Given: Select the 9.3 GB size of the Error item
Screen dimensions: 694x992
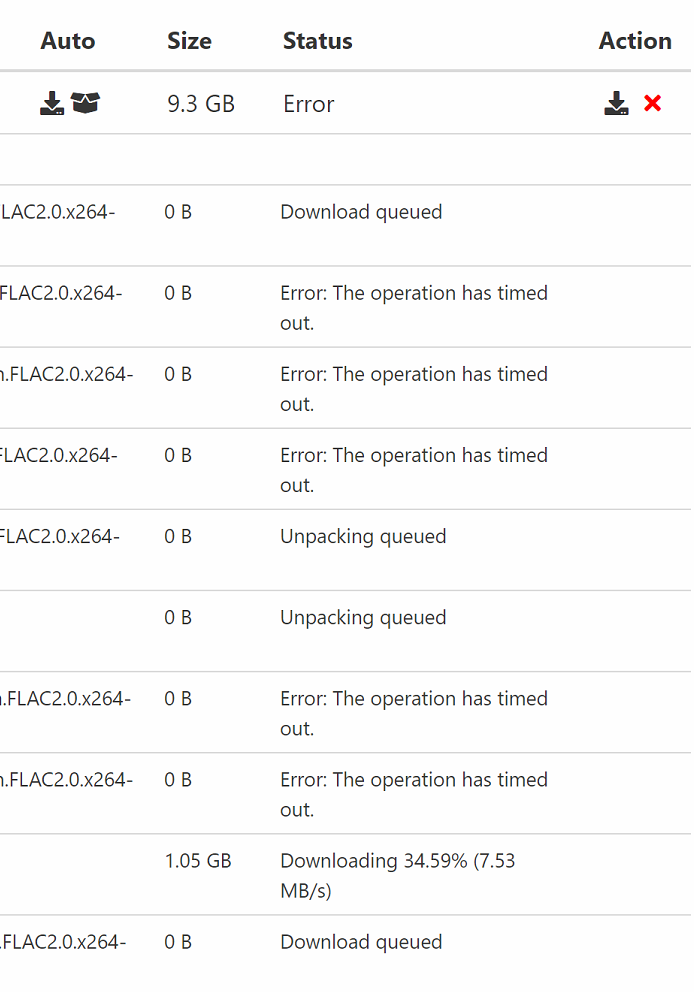Looking at the screenshot, I should point(199,104).
